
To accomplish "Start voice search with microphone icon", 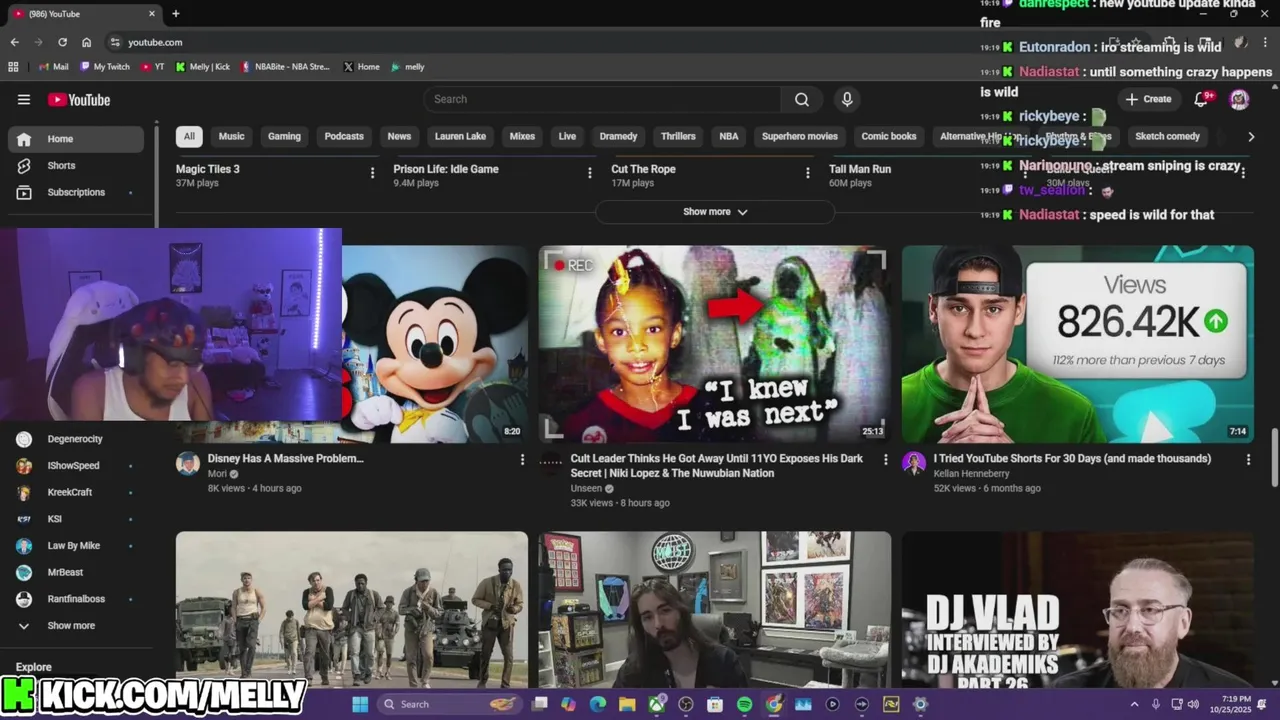I will coord(847,99).
